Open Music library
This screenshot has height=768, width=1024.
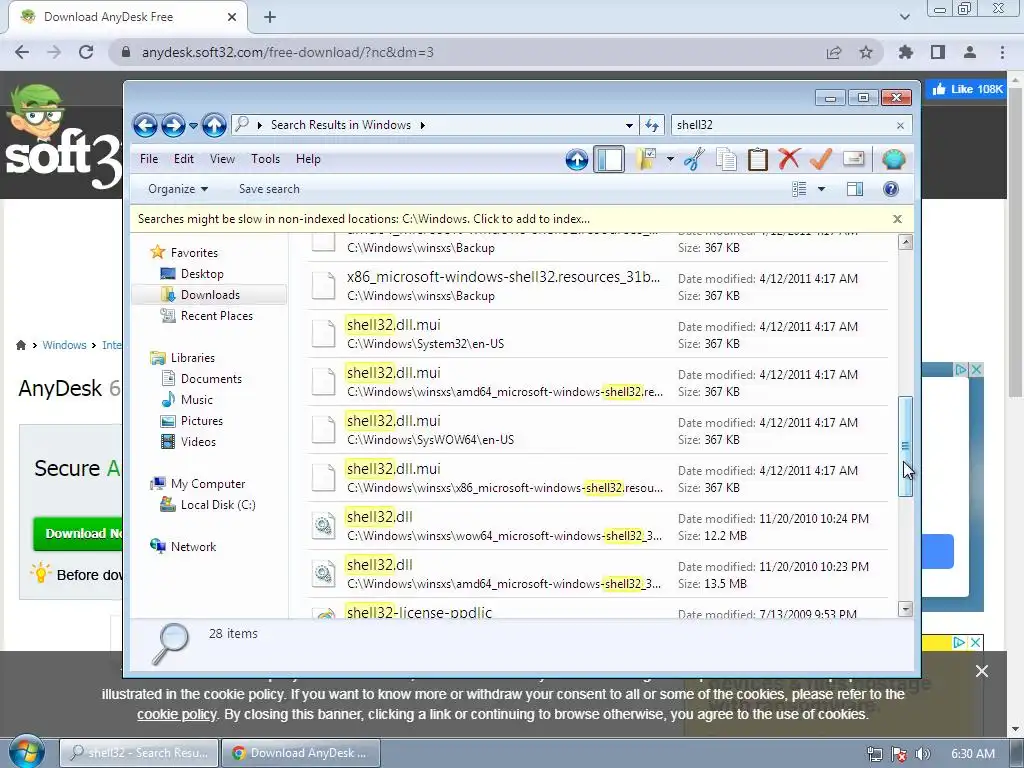(x=197, y=400)
